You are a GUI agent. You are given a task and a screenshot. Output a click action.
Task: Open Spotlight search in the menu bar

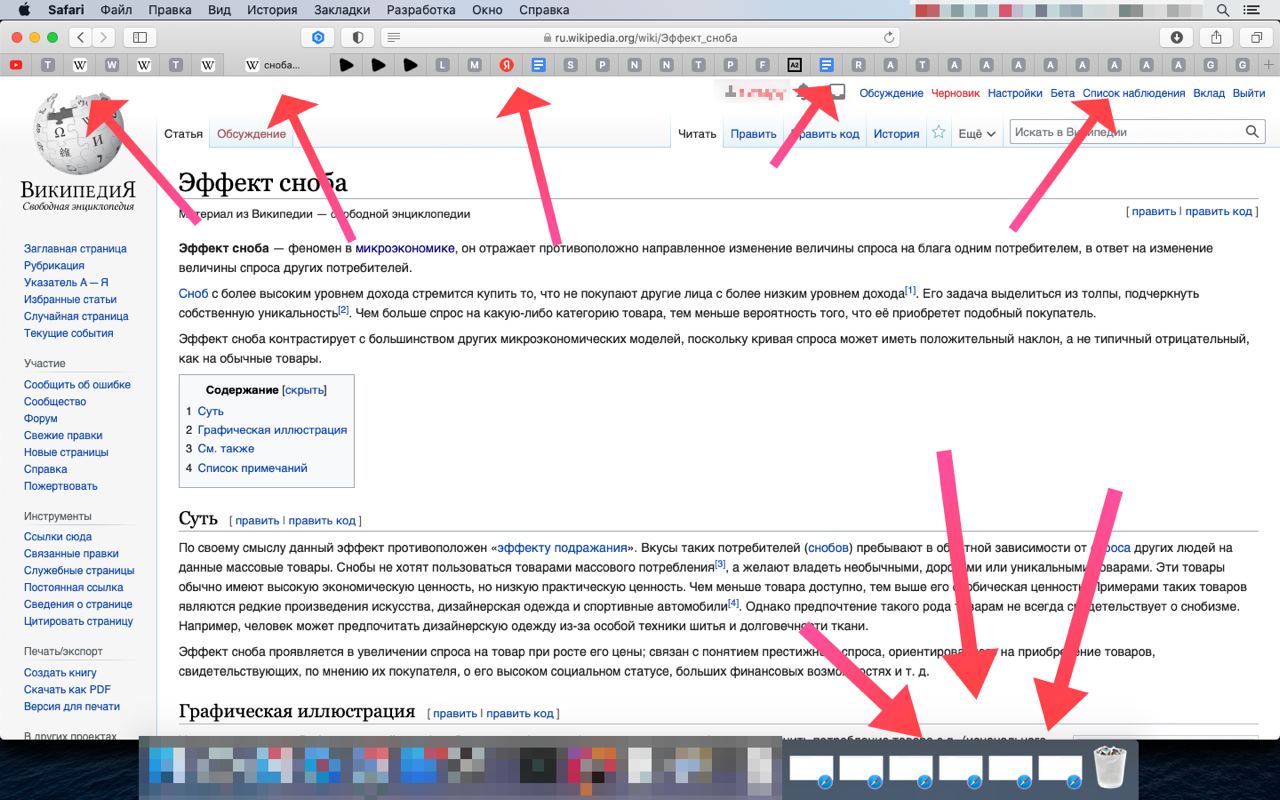pos(1223,10)
